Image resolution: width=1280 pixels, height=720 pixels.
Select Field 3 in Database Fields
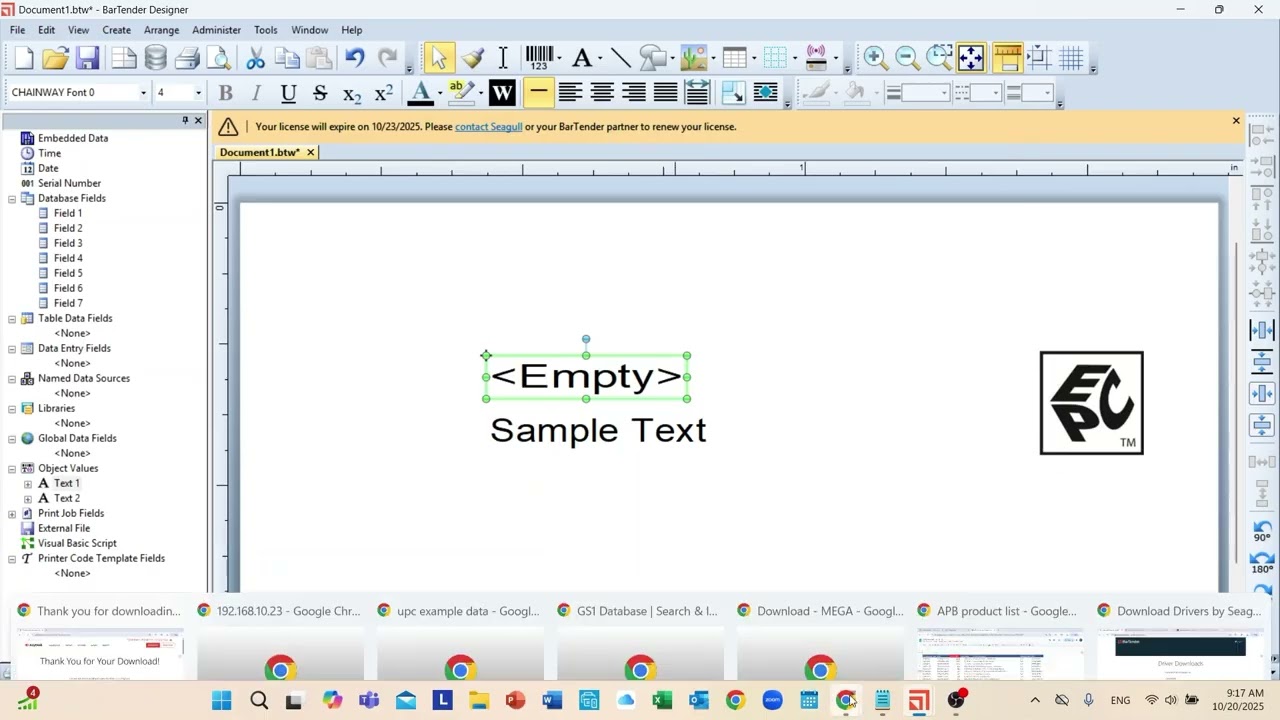68,243
